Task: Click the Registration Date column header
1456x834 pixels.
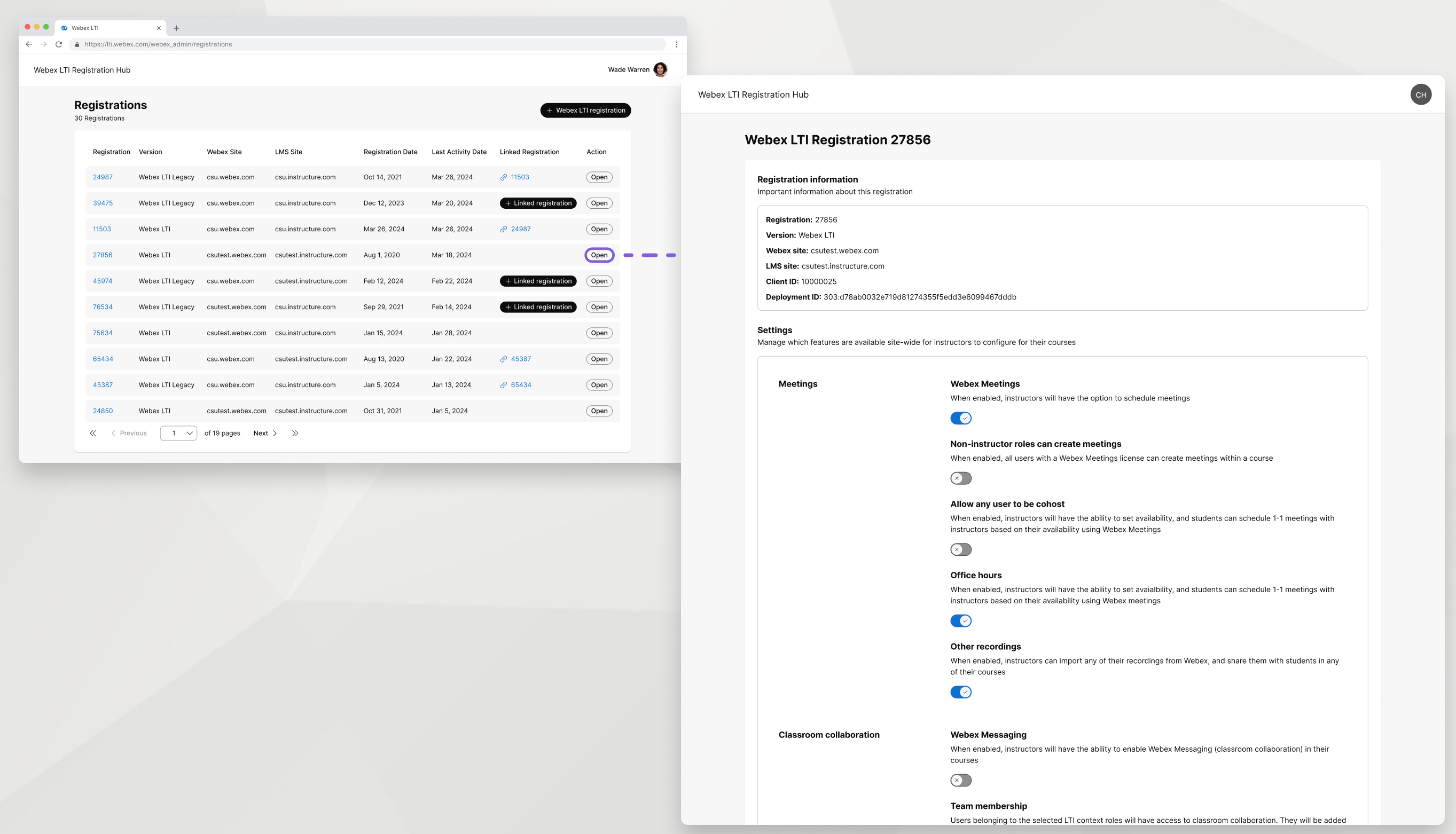Action: (x=390, y=152)
